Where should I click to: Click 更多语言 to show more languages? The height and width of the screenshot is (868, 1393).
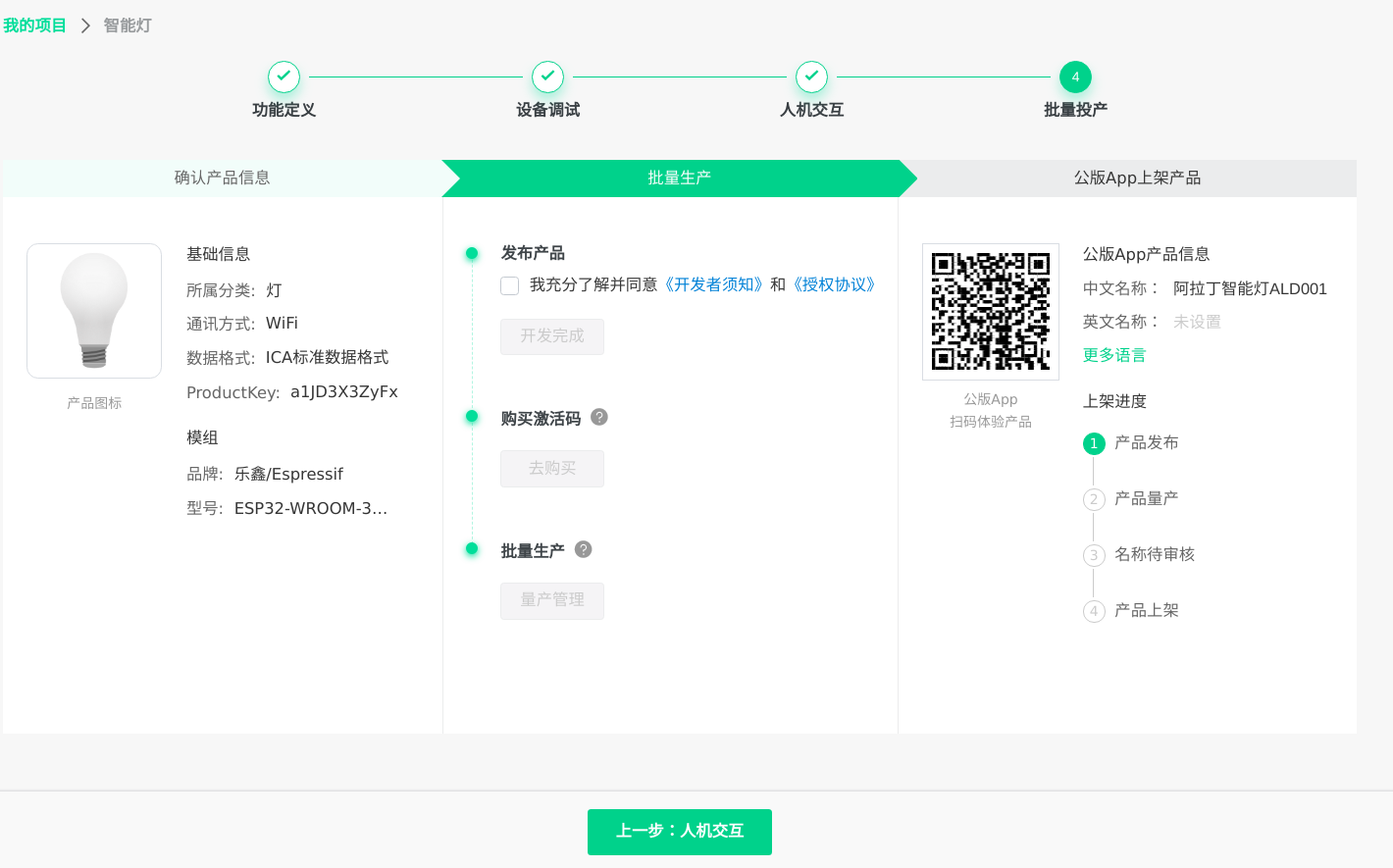tap(1114, 355)
